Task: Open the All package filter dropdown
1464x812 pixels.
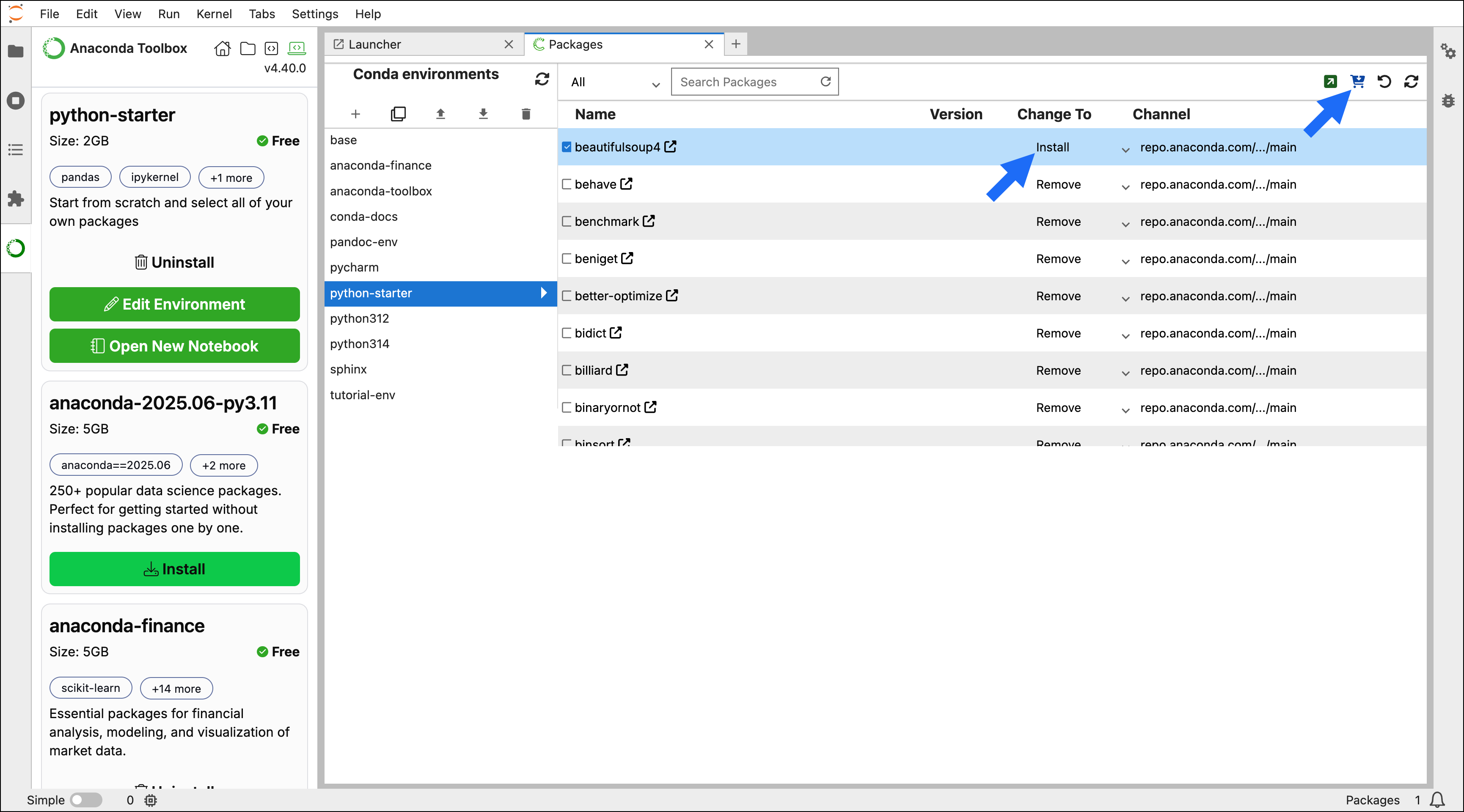Action: point(614,82)
